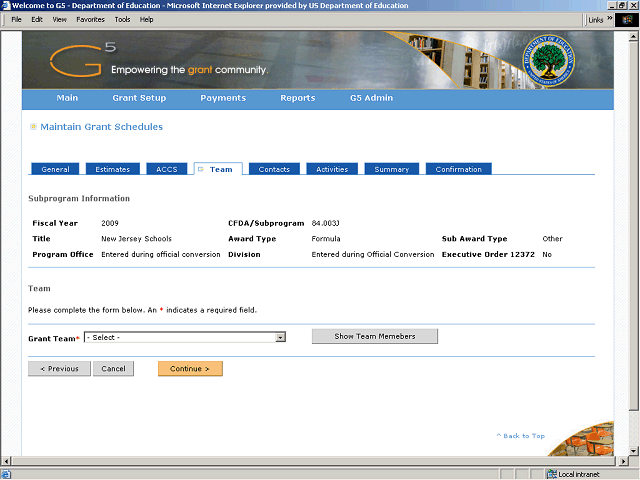Click the Formula award type value

click(x=326, y=239)
